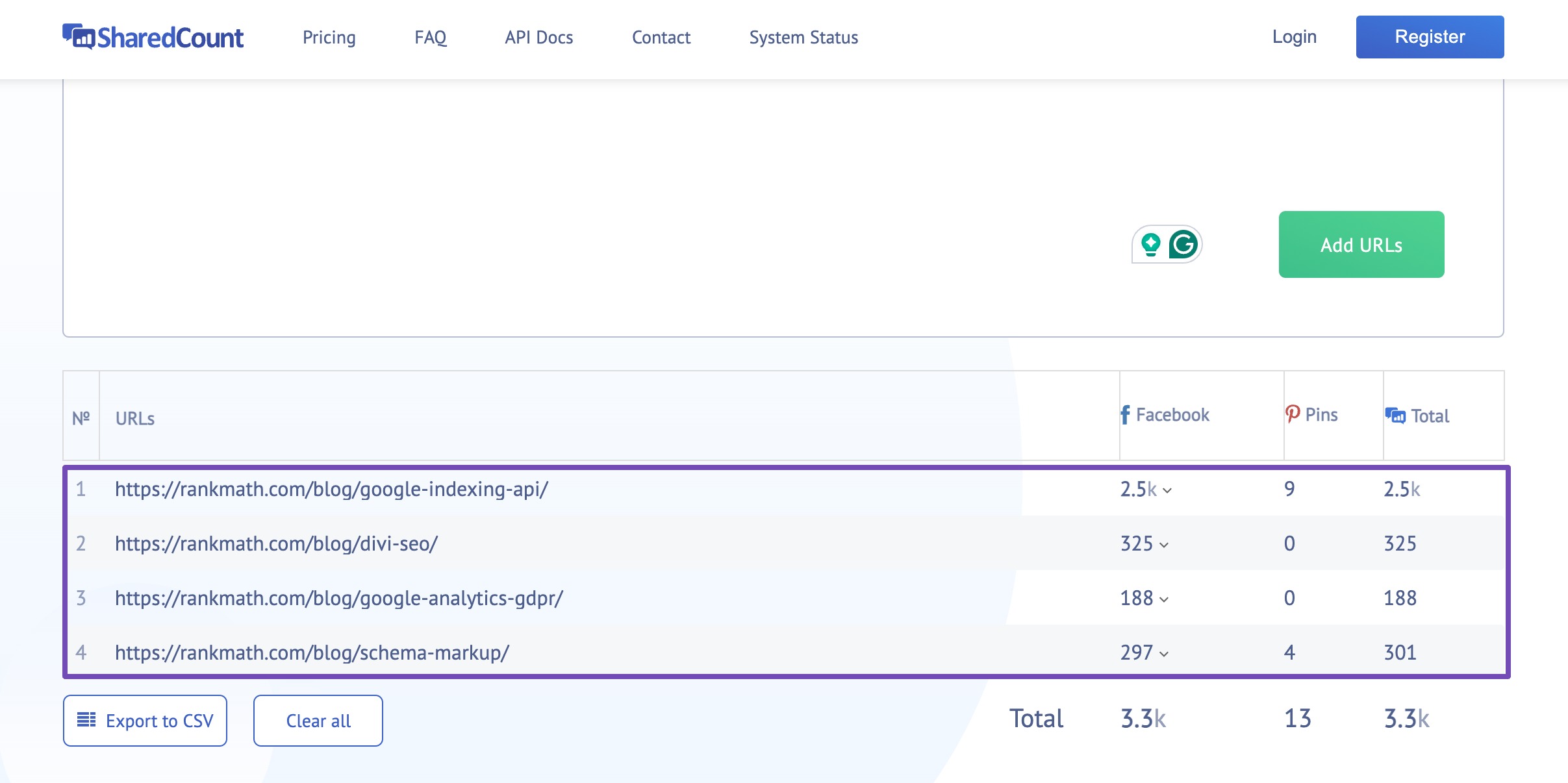
Task: Click the Add URLs button
Action: 1361,245
